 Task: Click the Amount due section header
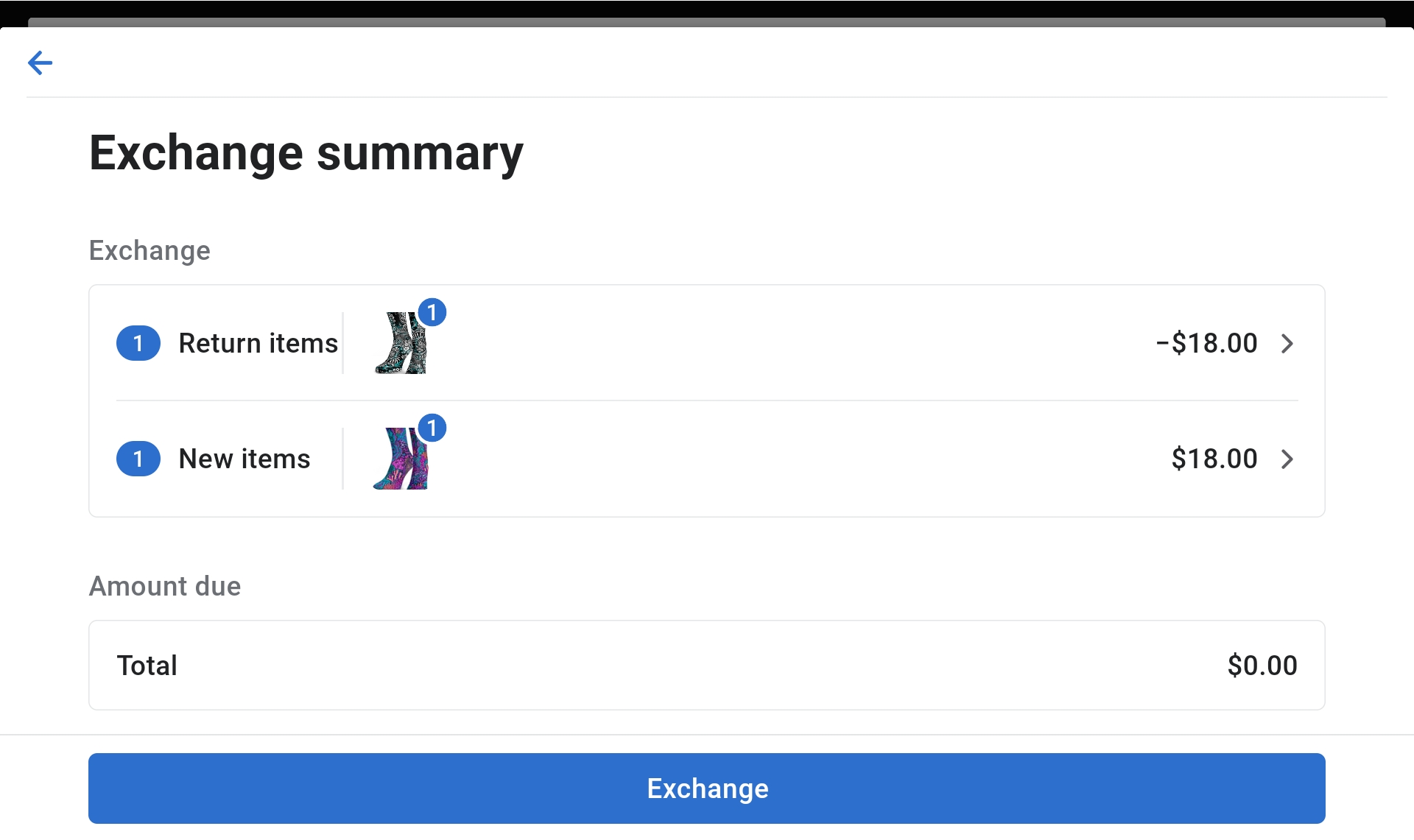164,586
